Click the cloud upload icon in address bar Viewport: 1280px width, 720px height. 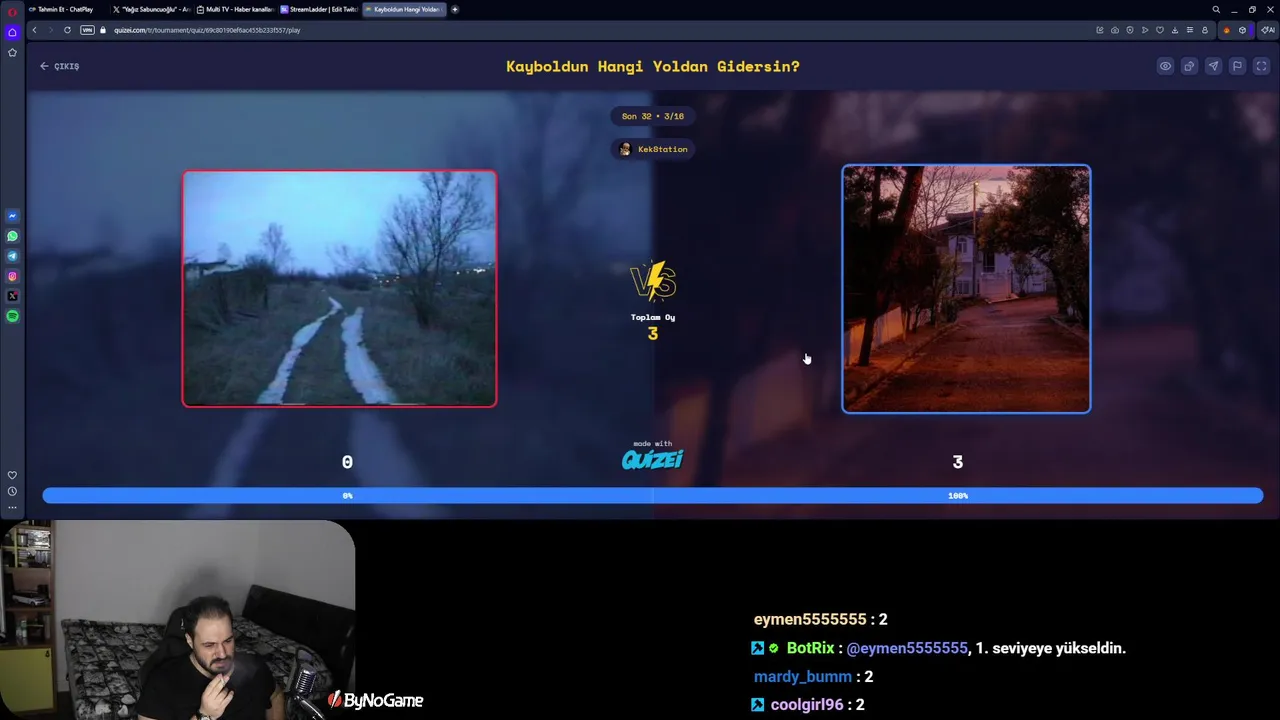(x=1115, y=30)
